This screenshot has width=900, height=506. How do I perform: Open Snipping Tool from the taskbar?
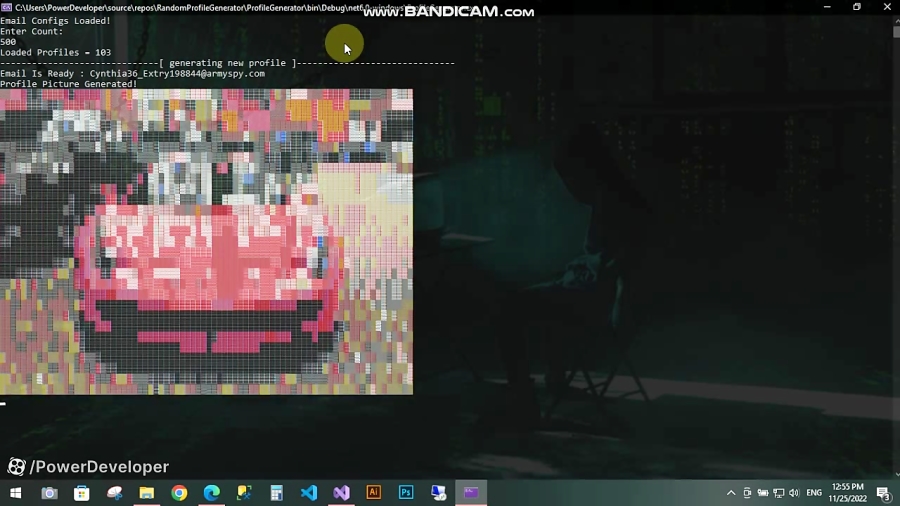pyautogui.click(x=115, y=493)
